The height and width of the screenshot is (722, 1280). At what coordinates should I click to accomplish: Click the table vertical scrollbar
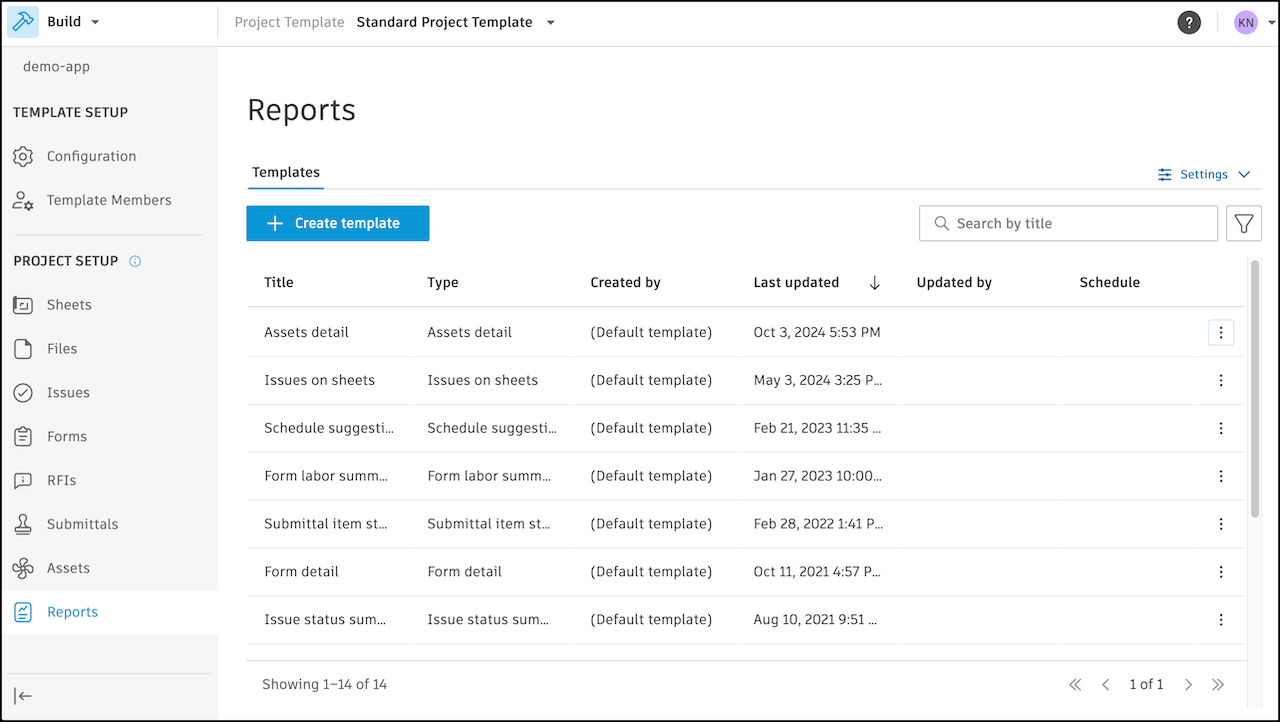(x=1255, y=390)
